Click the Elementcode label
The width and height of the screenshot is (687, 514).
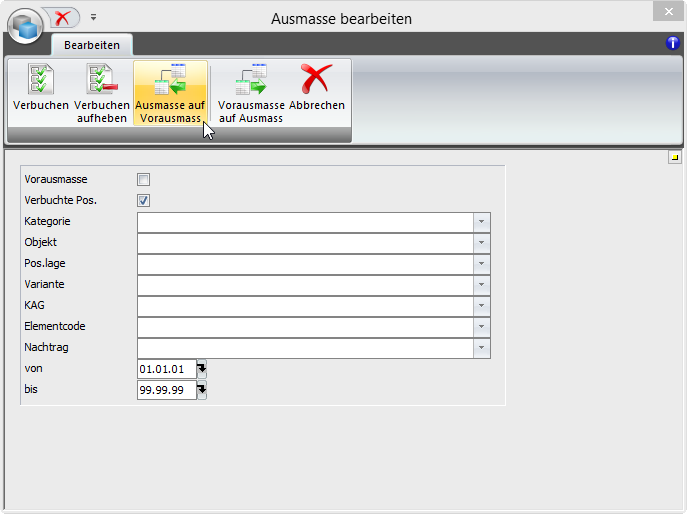[x=55, y=326]
